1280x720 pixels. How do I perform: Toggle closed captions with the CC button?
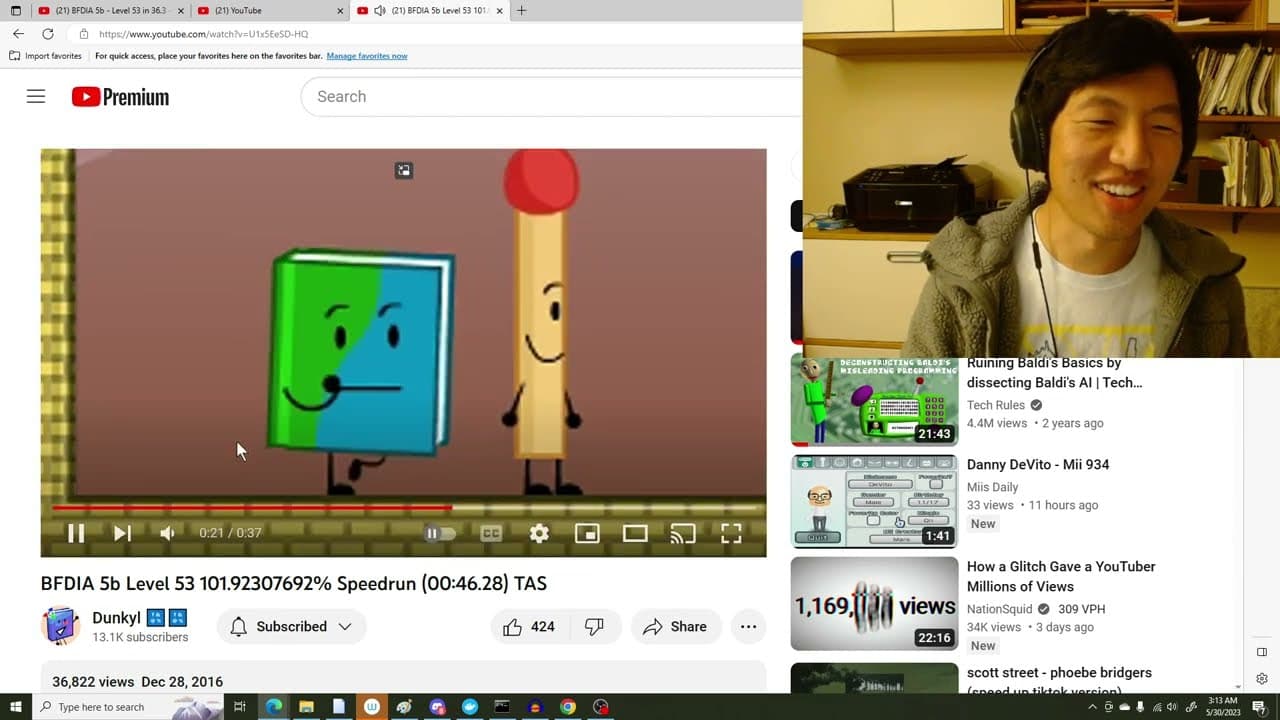(491, 533)
